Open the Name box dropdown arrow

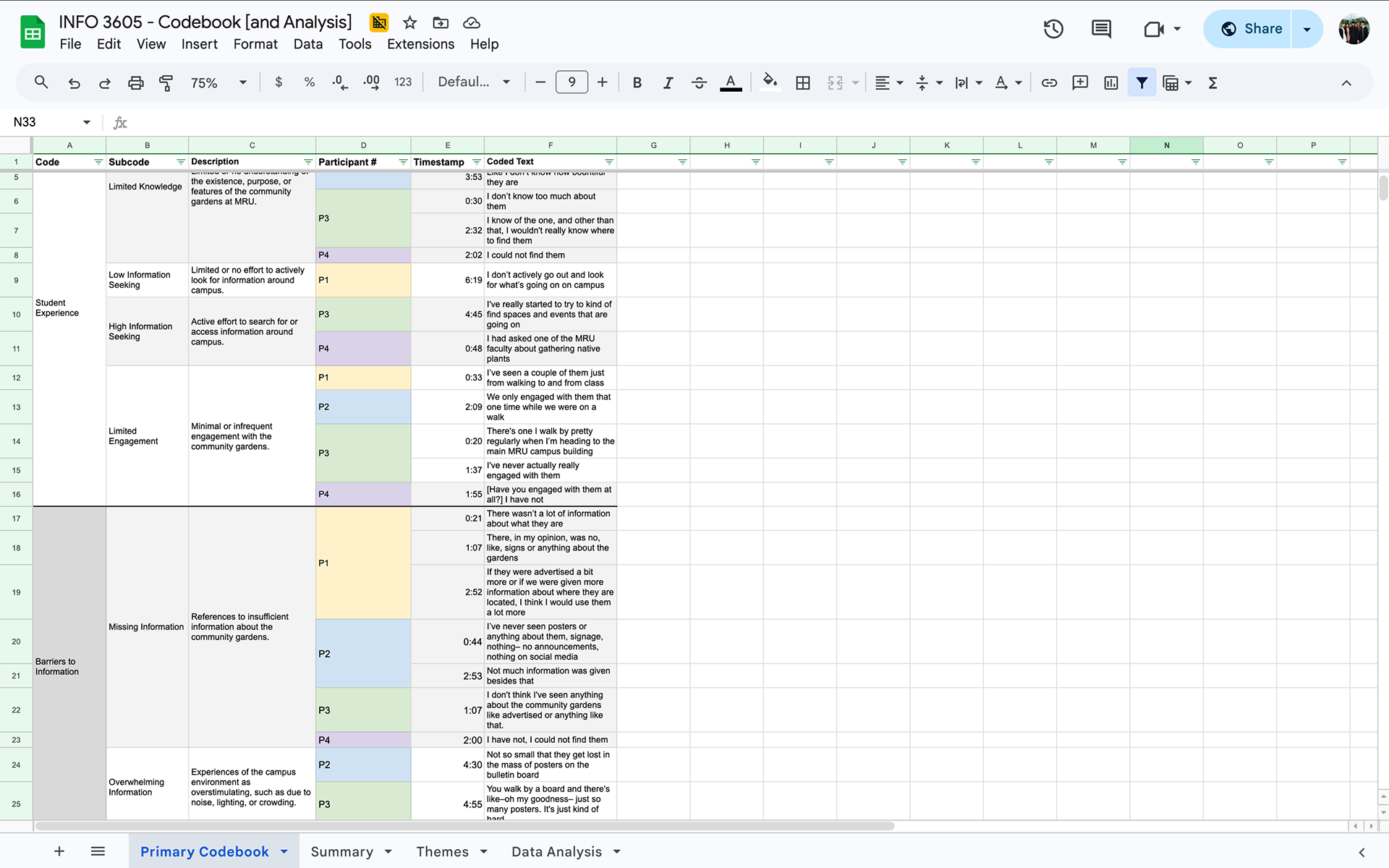87,122
